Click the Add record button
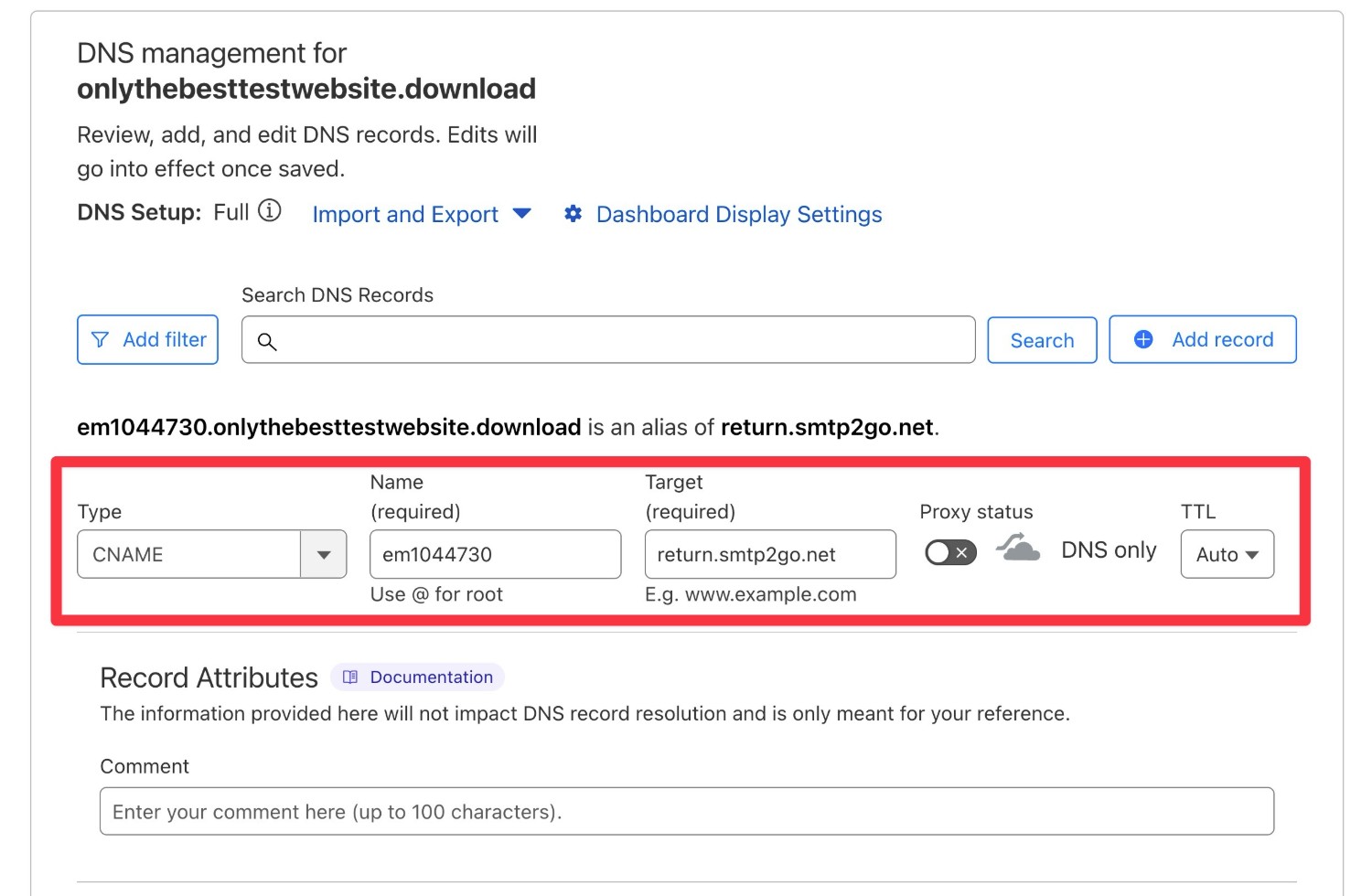The image size is (1372, 896). point(1203,339)
